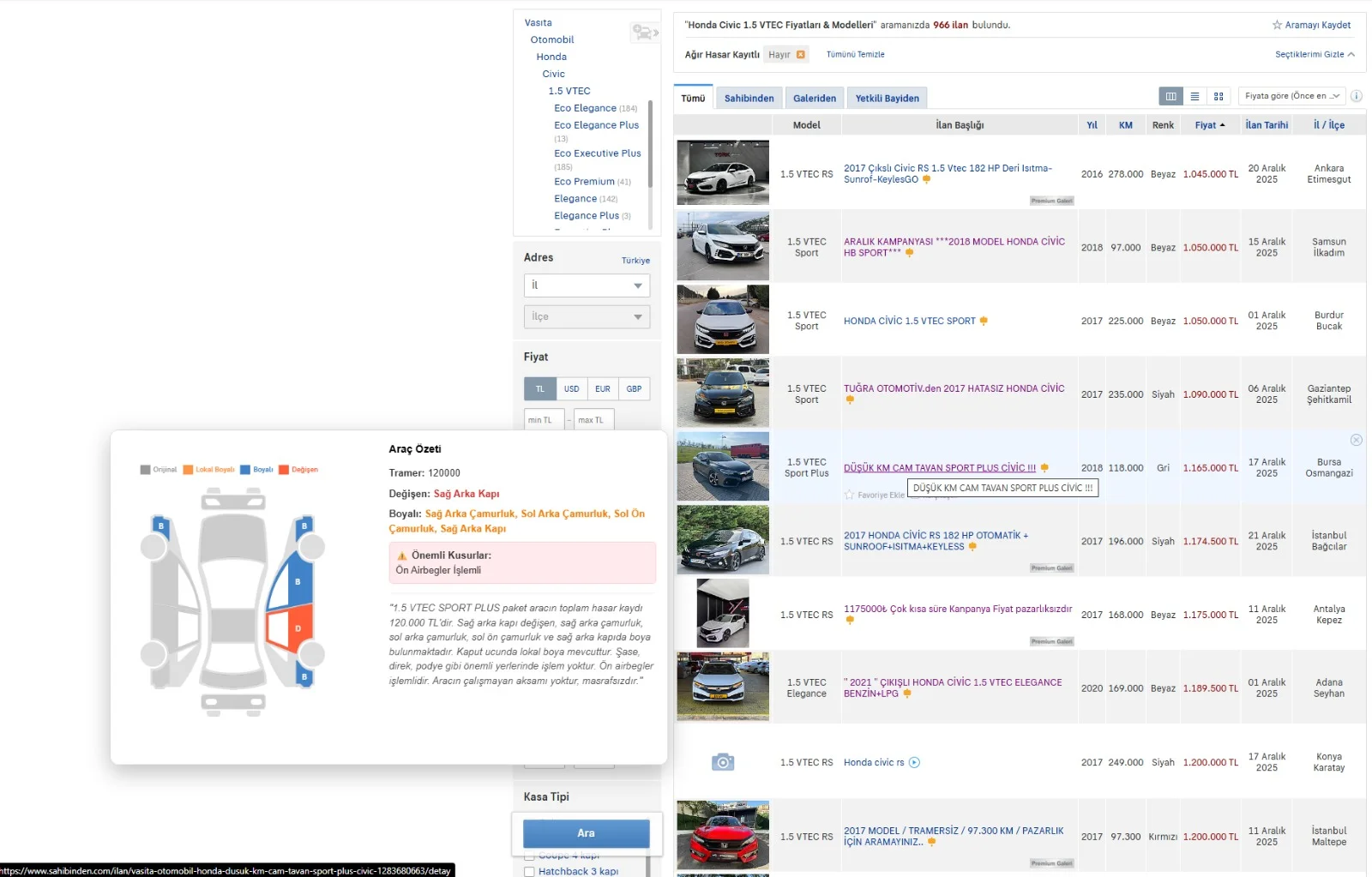
Task: Open the Sahibinden listings tab
Action: click(749, 98)
